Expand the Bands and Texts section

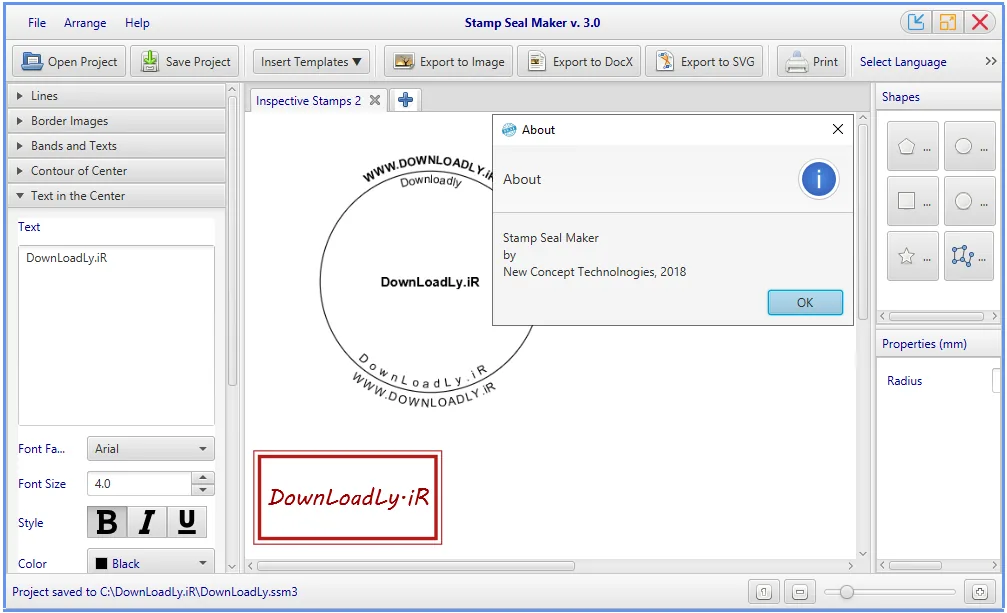[116, 146]
